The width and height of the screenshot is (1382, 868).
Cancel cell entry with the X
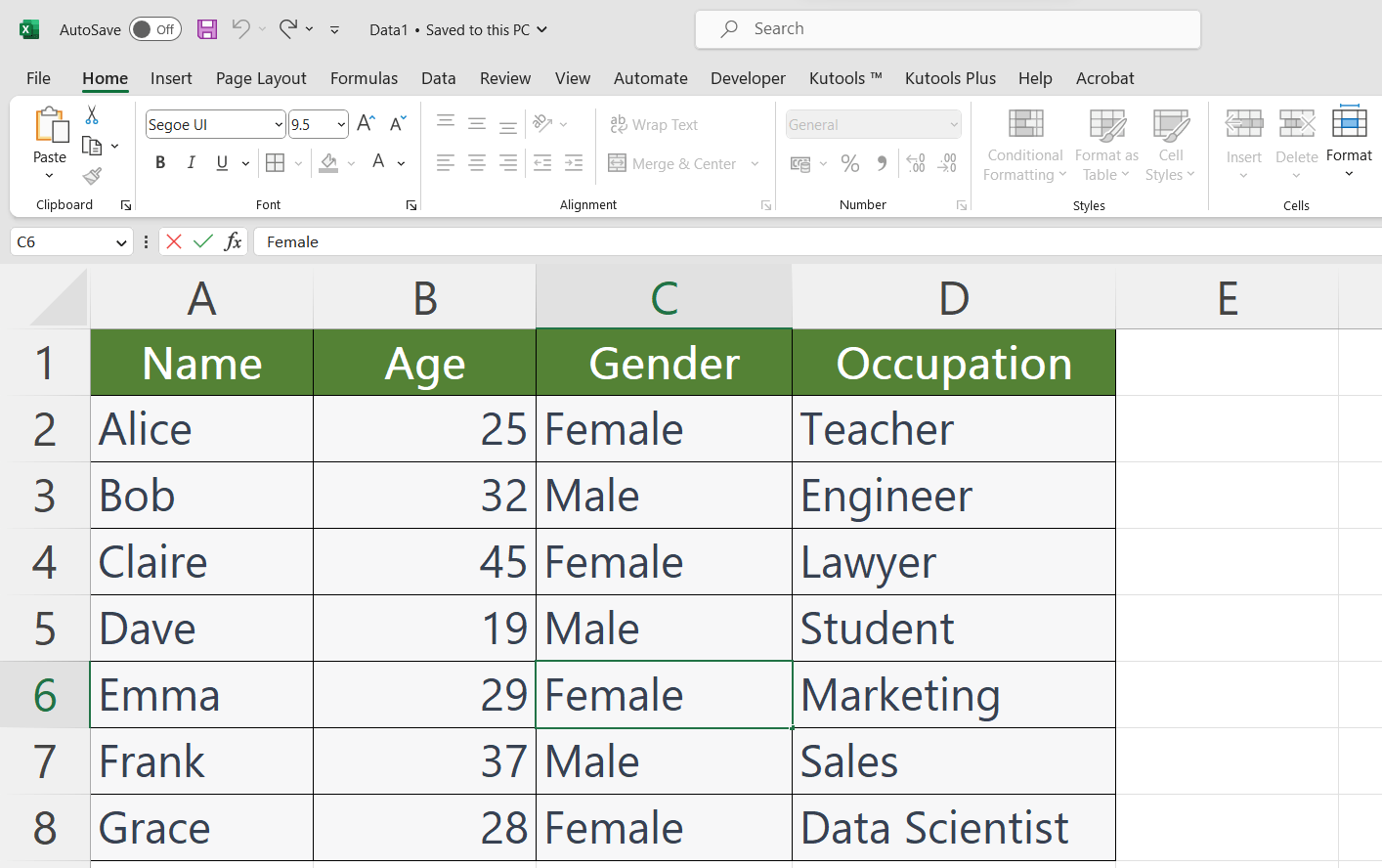pos(175,241)
